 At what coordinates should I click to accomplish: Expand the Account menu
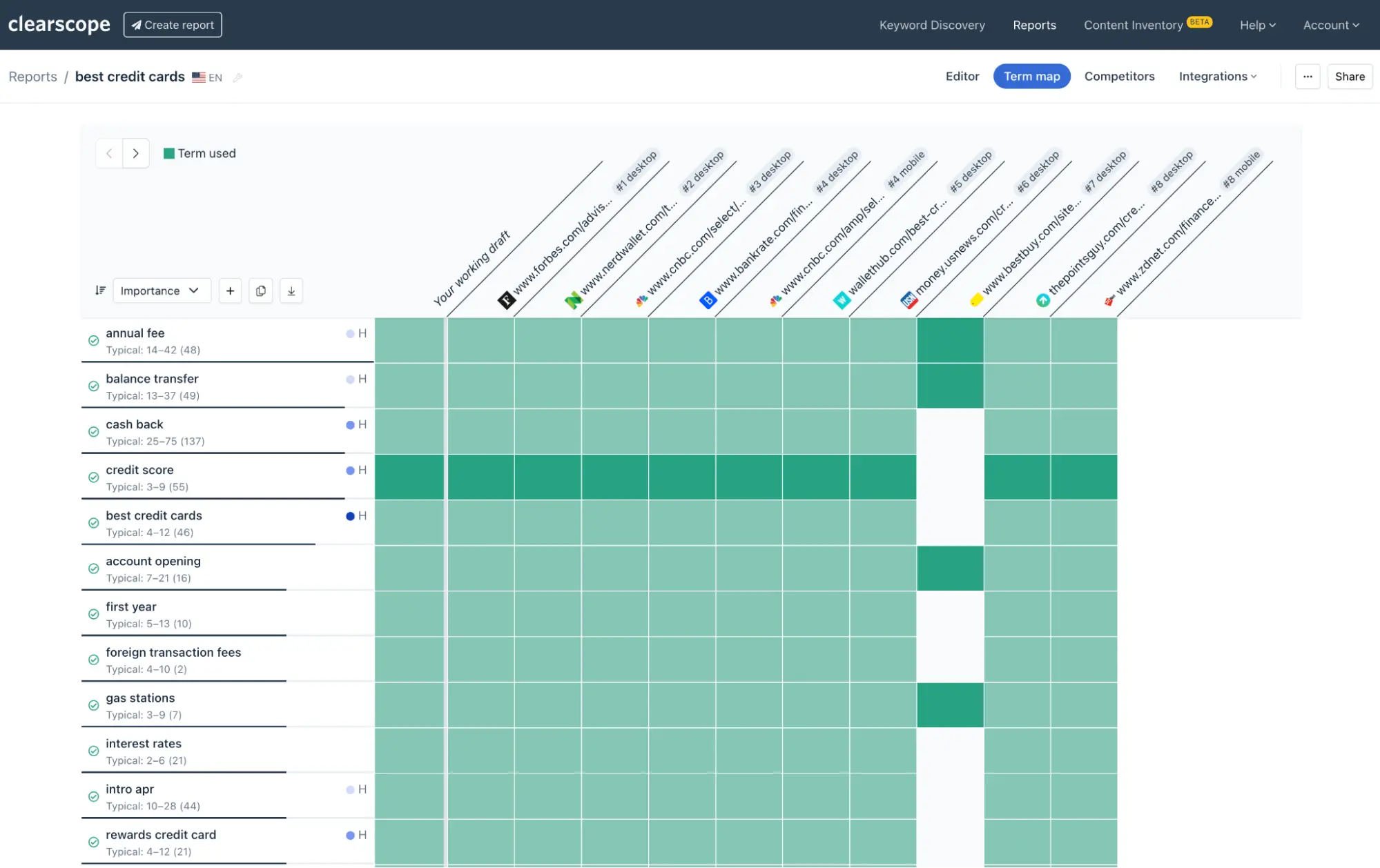[1330, 25]
